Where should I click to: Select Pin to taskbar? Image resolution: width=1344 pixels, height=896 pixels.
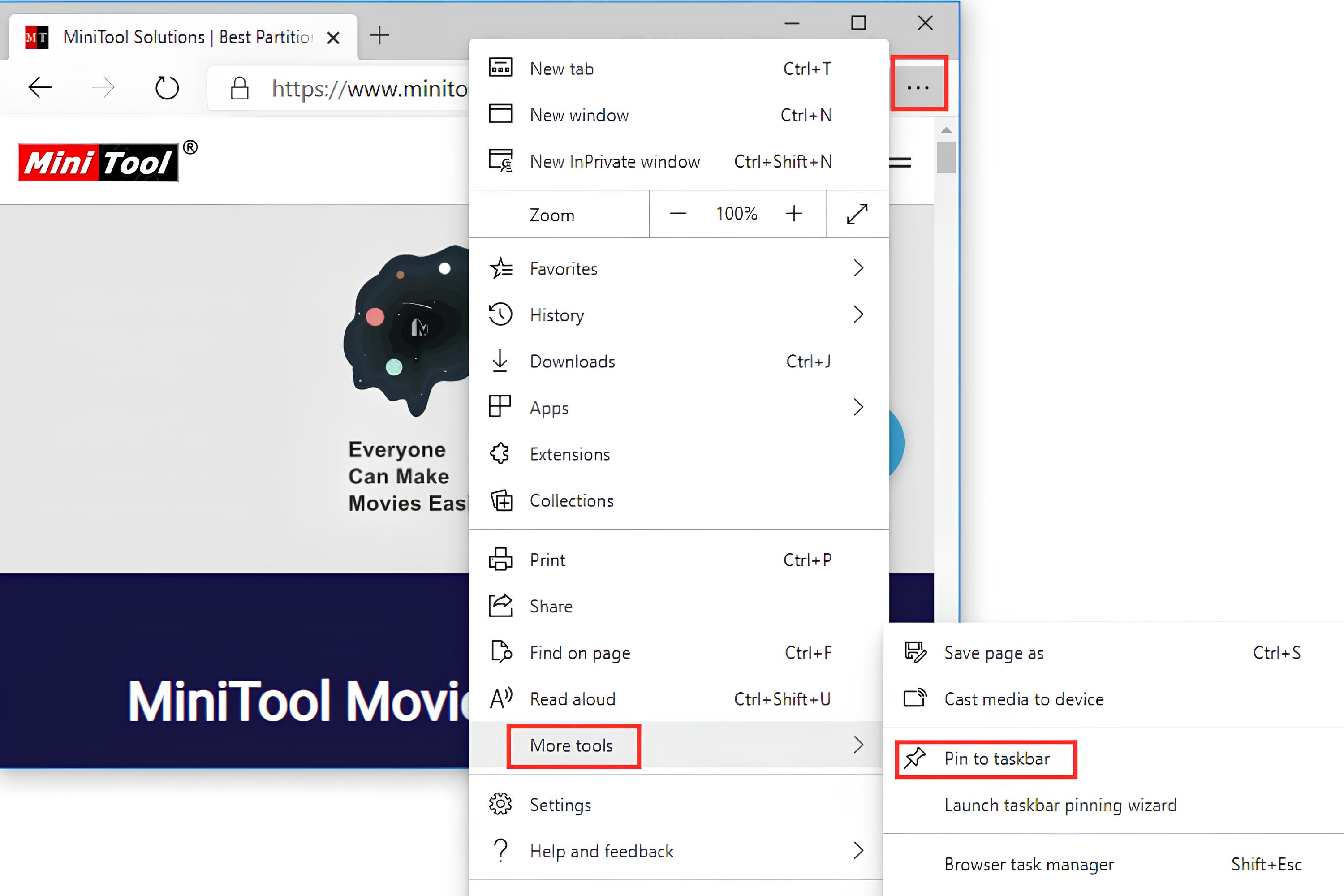coord(996,758)
